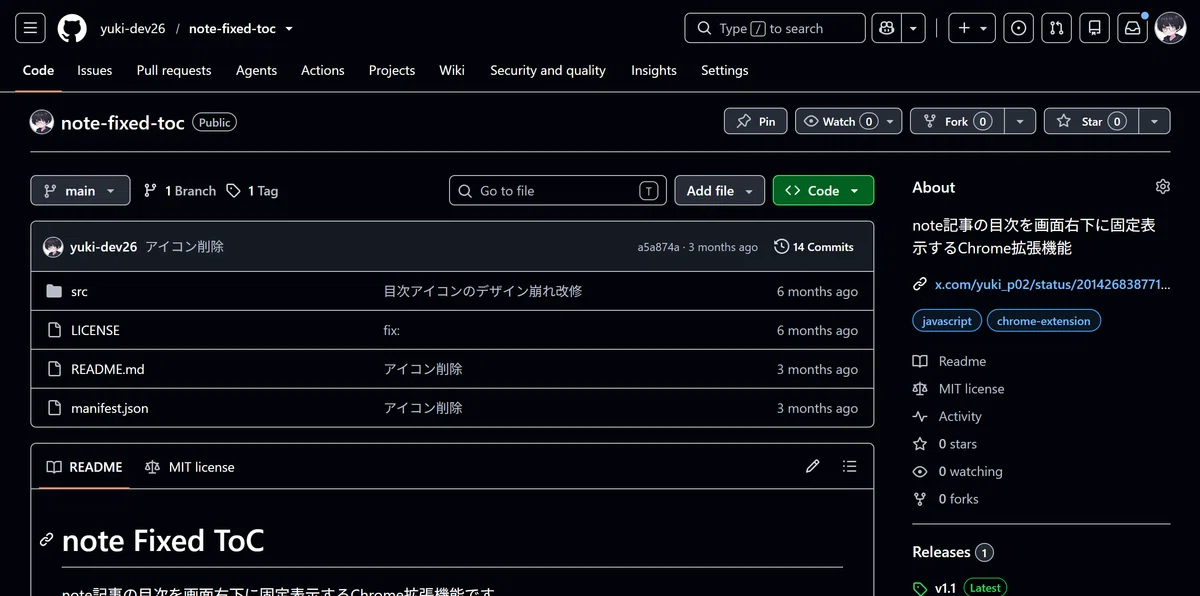Screen dimensions: 1200x596
Task: Open the Add file dropdown
Action: [x=720, y=190]
